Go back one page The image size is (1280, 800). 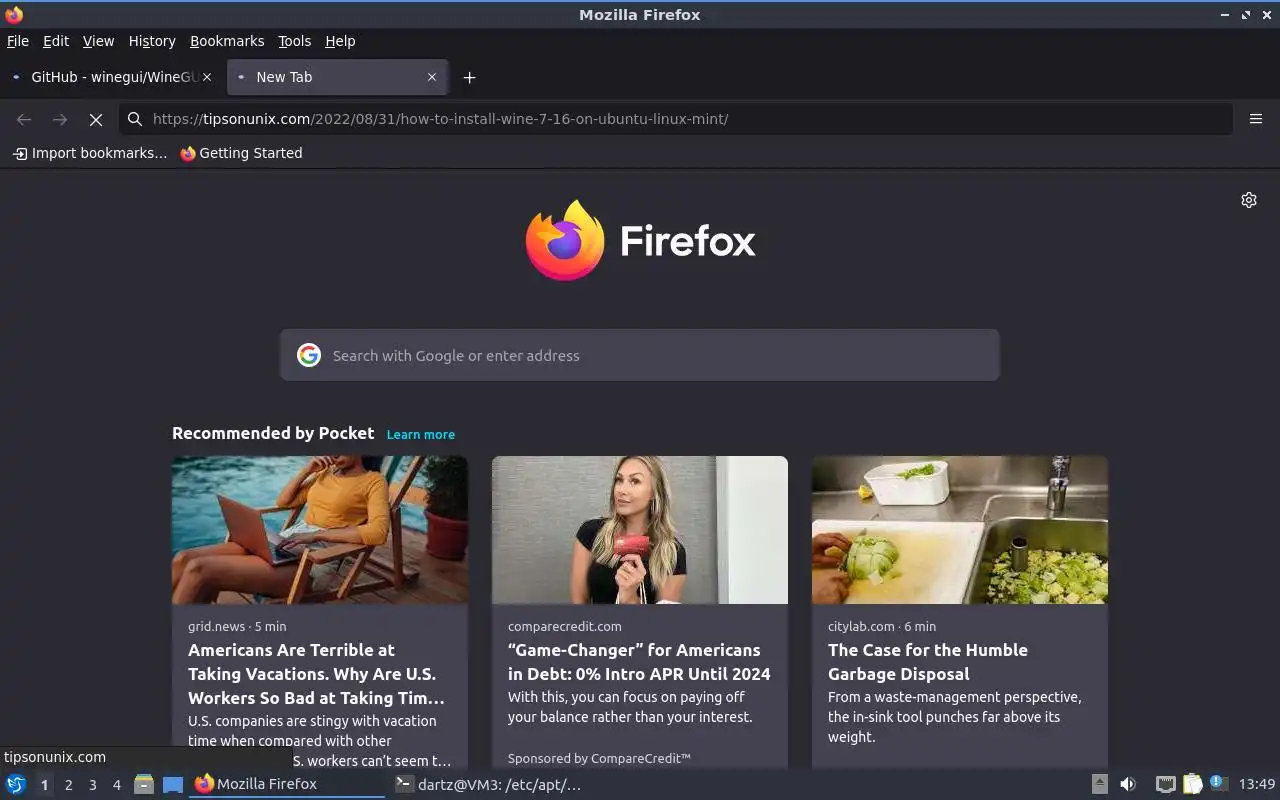pos(24,119)
